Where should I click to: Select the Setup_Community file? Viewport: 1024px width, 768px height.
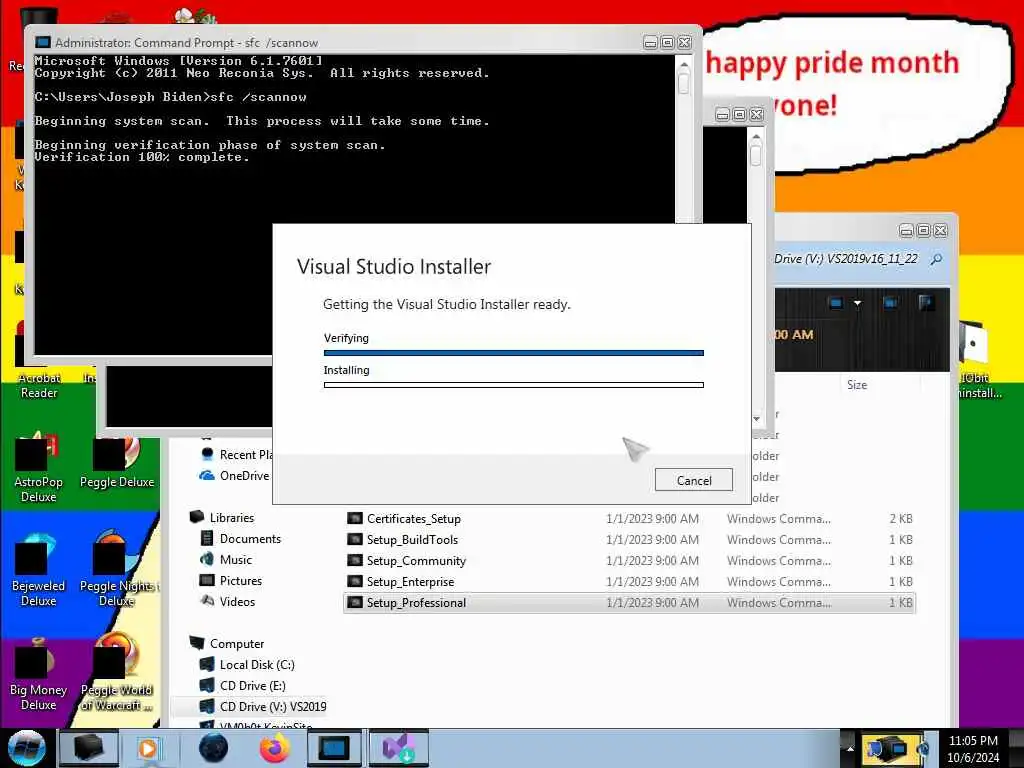(416, 560)
